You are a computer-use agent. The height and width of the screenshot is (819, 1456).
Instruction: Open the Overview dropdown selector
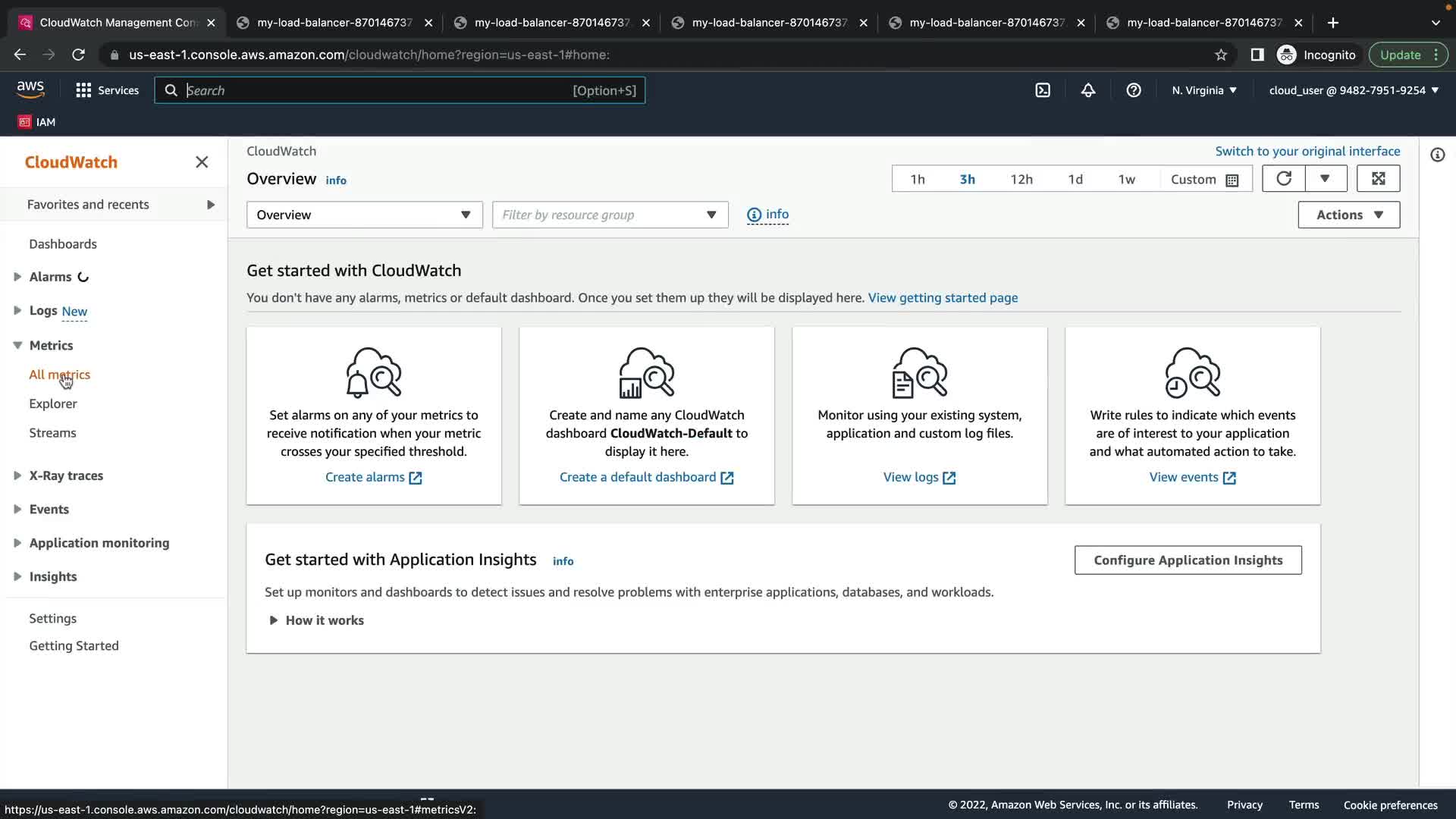pos(364,215)
